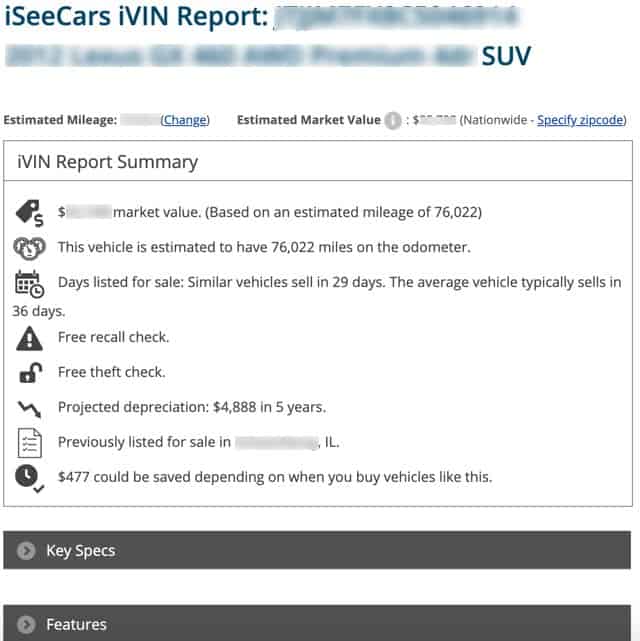Click the depreciation downward arrow icon
The image size is (640, 641).
(29, 408)
